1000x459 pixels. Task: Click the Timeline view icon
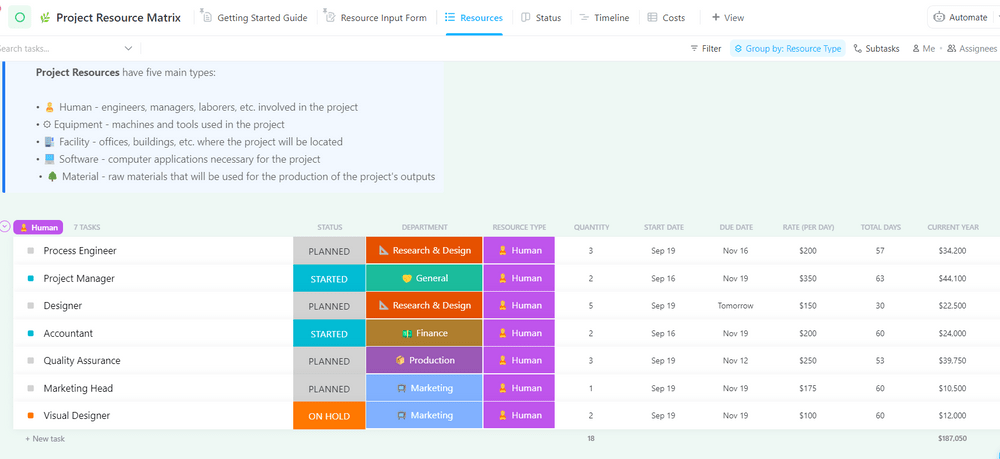584,17
